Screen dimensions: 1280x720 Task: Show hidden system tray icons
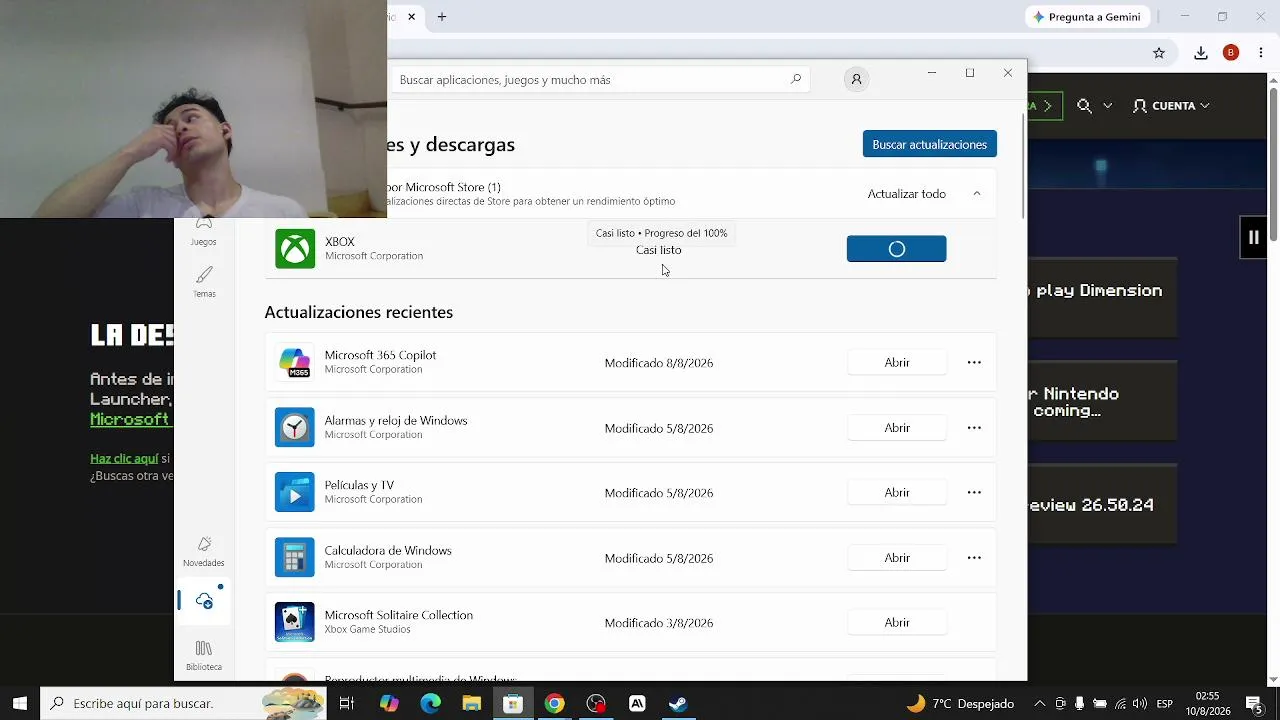(1039, 704)
